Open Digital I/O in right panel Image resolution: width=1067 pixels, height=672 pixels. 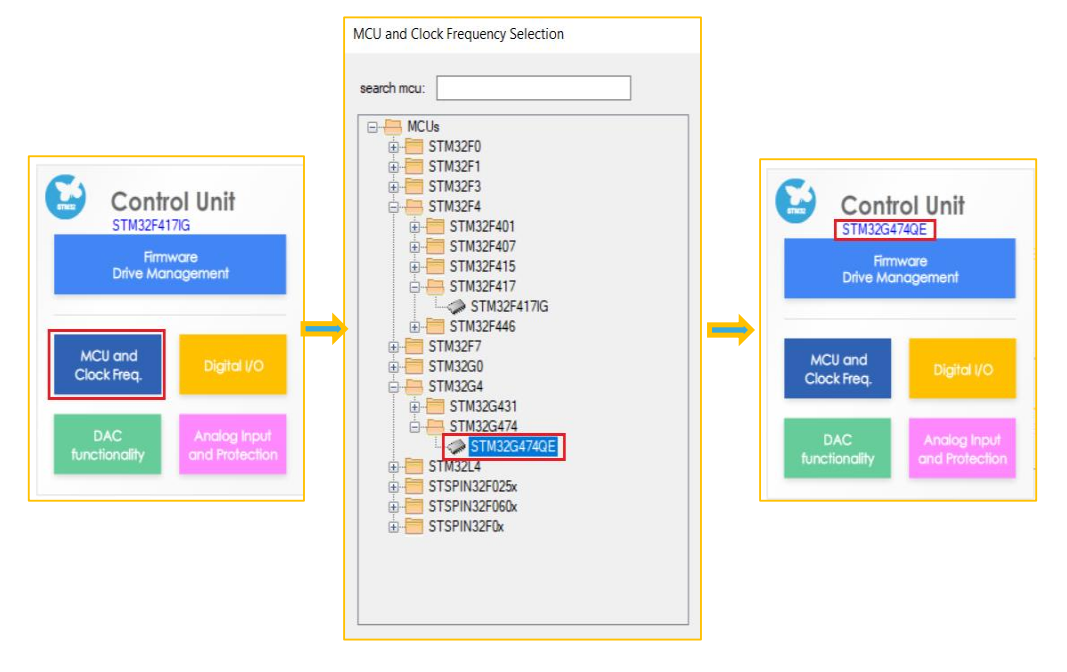962,369
